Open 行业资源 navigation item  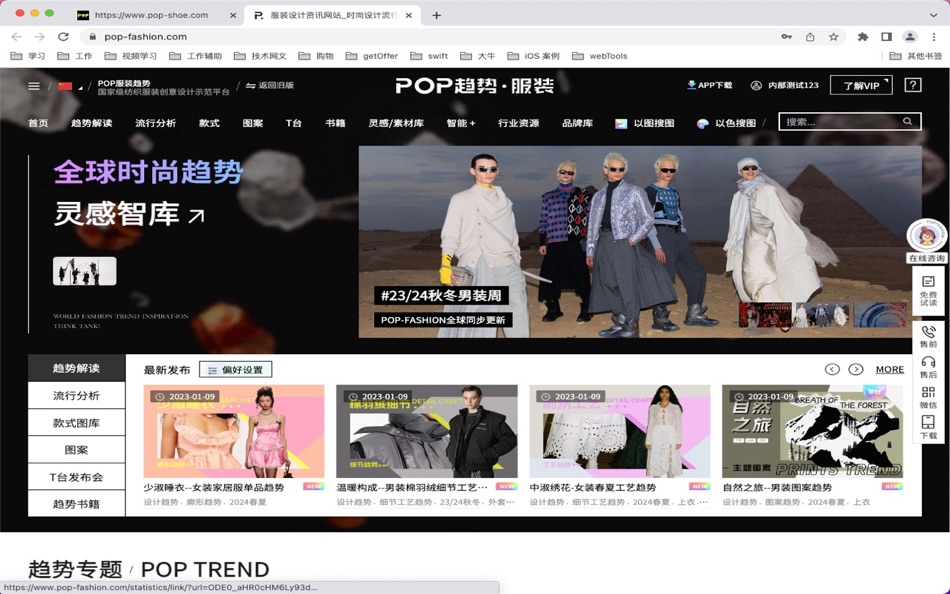pyautogui.click(x=519, y=123)
